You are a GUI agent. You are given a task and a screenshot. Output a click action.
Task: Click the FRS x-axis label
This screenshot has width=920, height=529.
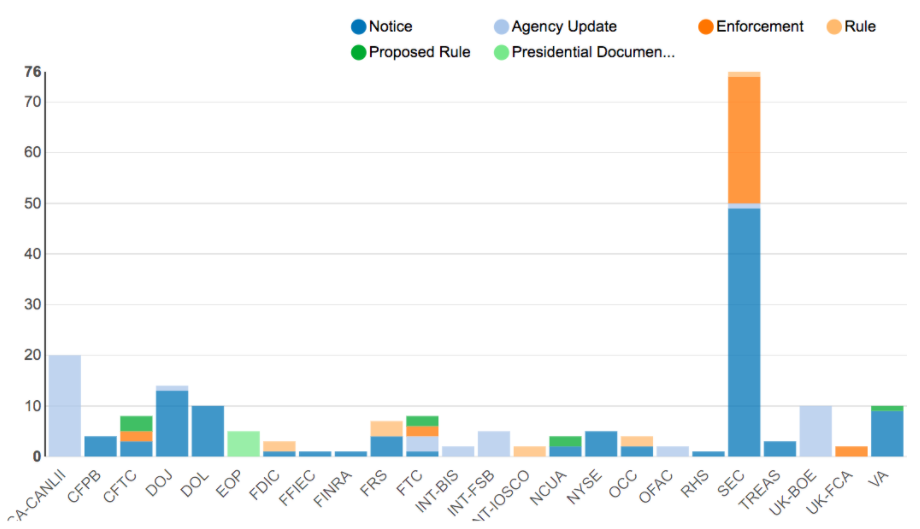(x=373, y=483)
